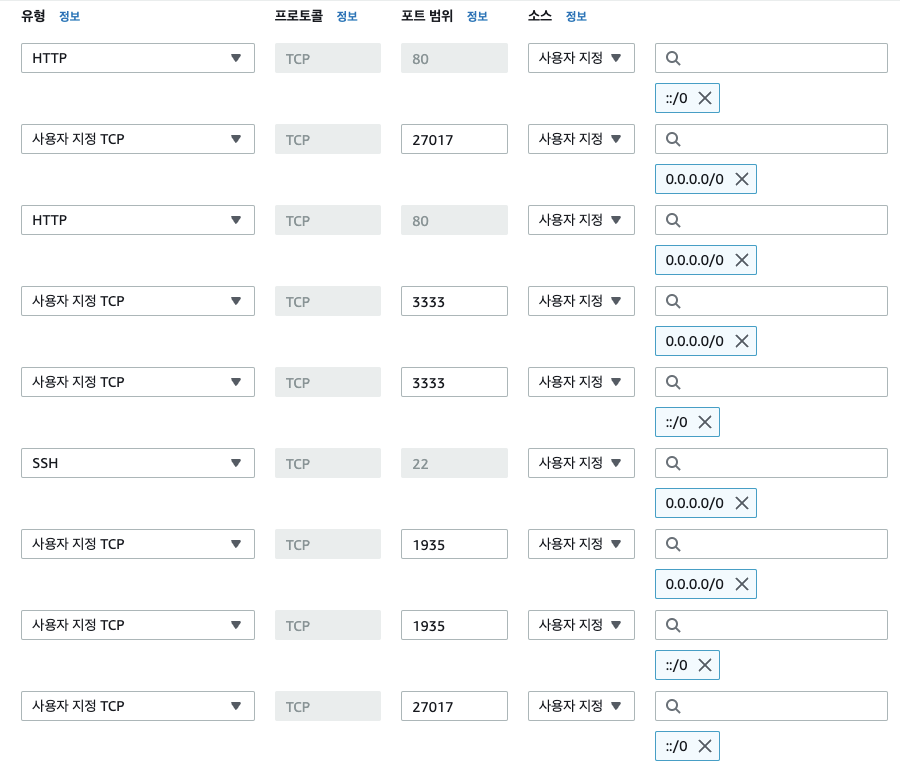
Task: Click port field 27017 of ::/0 rule
Action: pos(454,706)
